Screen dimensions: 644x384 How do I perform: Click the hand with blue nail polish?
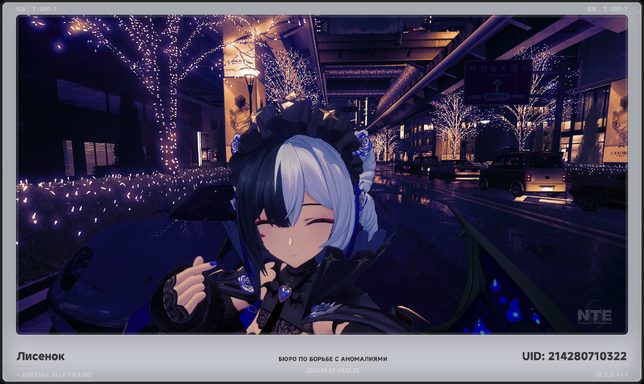click(x=194, y=282)
